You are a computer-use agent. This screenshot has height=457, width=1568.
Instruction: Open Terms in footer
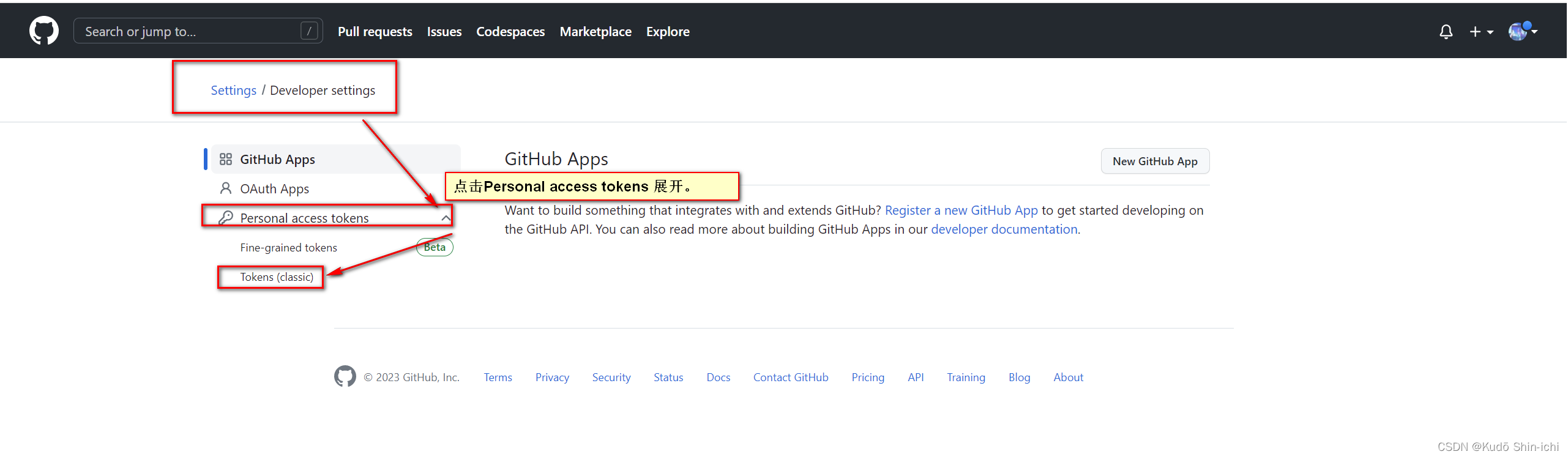[x=498, y=377]
